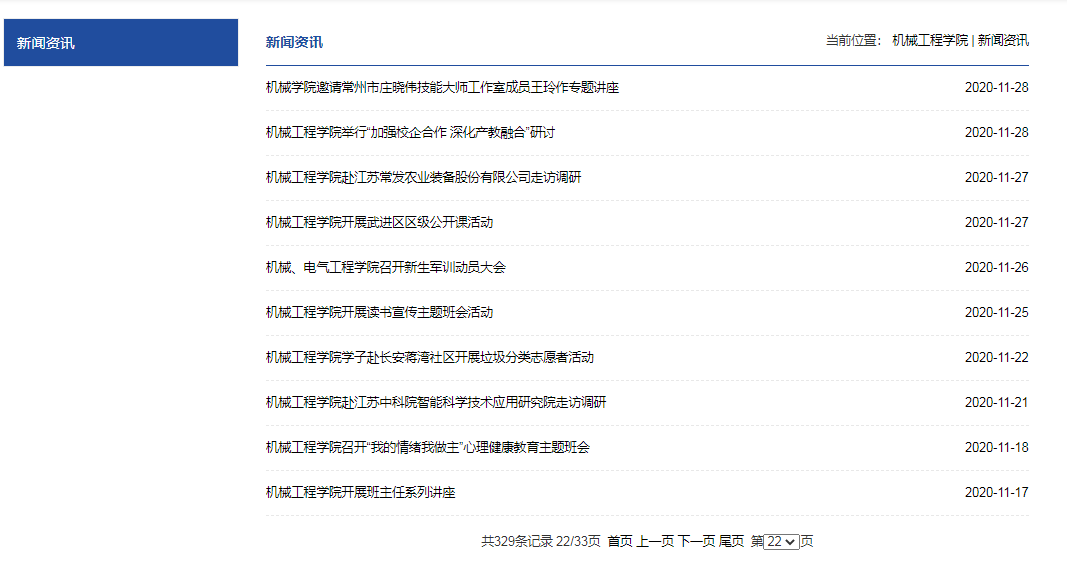1067x569 pixels.
Task: Open article on 垃圾分类志愿者活动
Action: (x=430, y=358)
